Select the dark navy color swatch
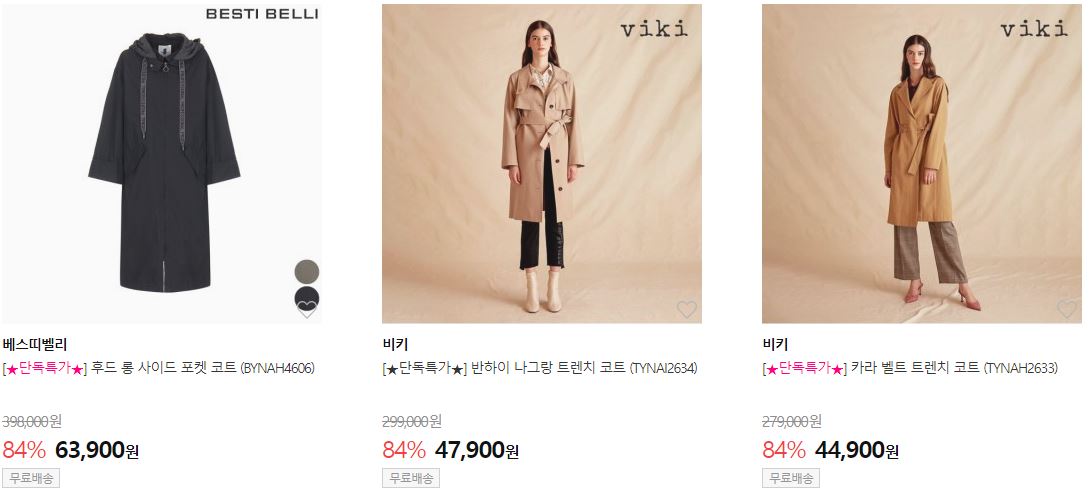1089x502 pixels. [306, 298]
